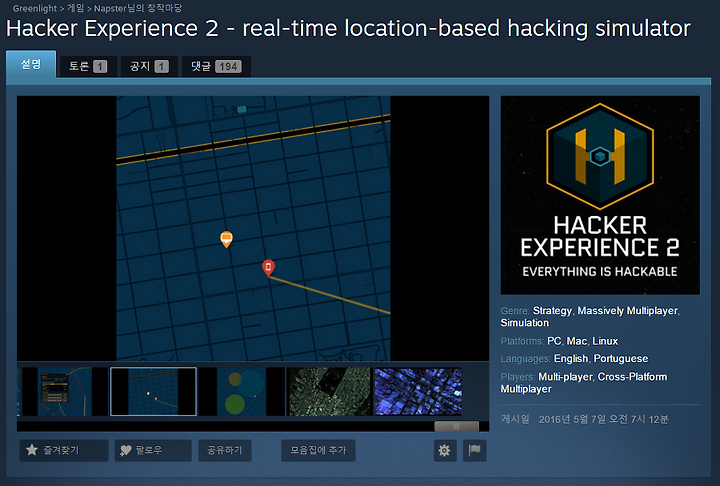720x486 pixels.
Task: Click the Portuguese language text
Action: pyautogui.click(x=621, y=359)
